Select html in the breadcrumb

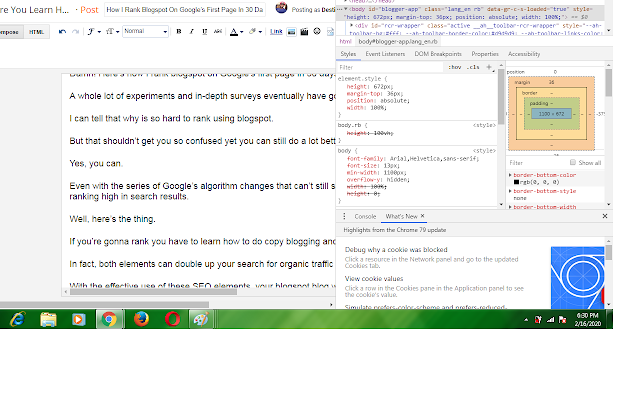tap(345, 41)
